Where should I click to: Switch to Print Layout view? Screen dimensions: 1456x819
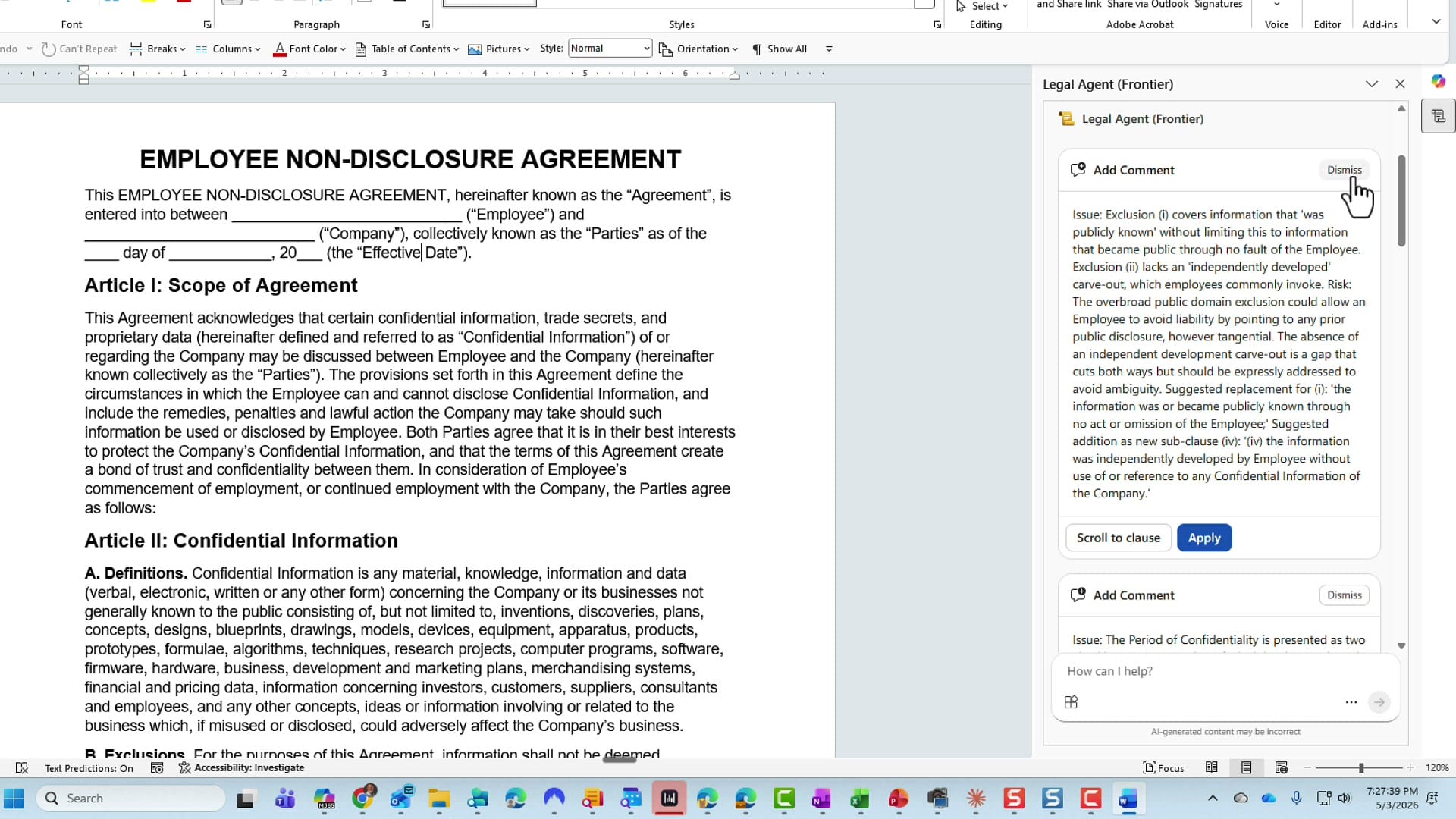coord(1246,768)
